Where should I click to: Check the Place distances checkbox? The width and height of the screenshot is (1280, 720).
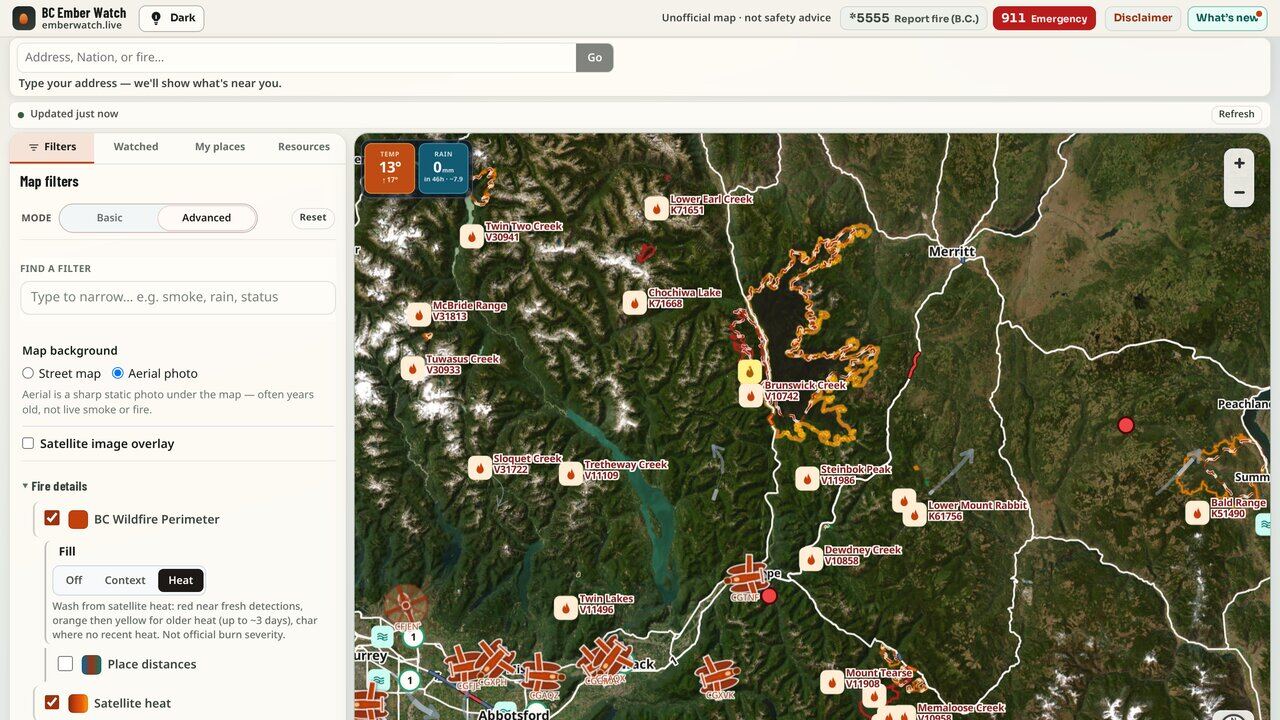tap(65, 664)
